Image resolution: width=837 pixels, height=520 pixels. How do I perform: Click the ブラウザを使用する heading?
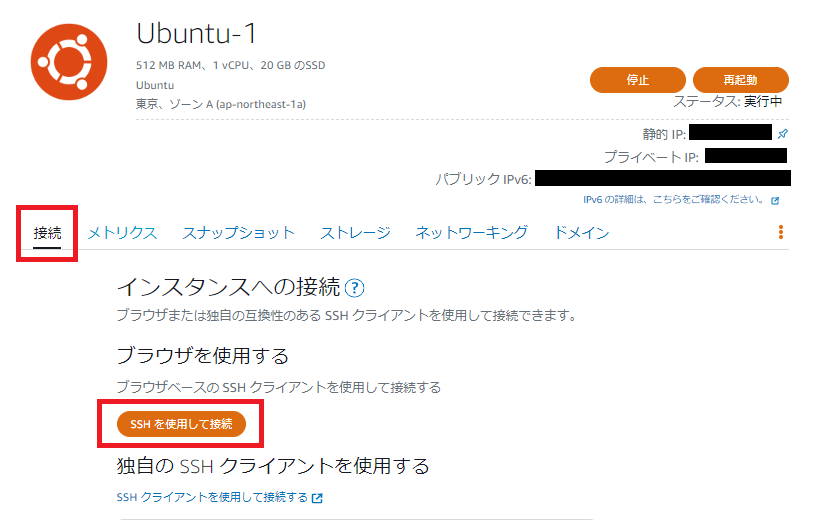coord(202,356)
